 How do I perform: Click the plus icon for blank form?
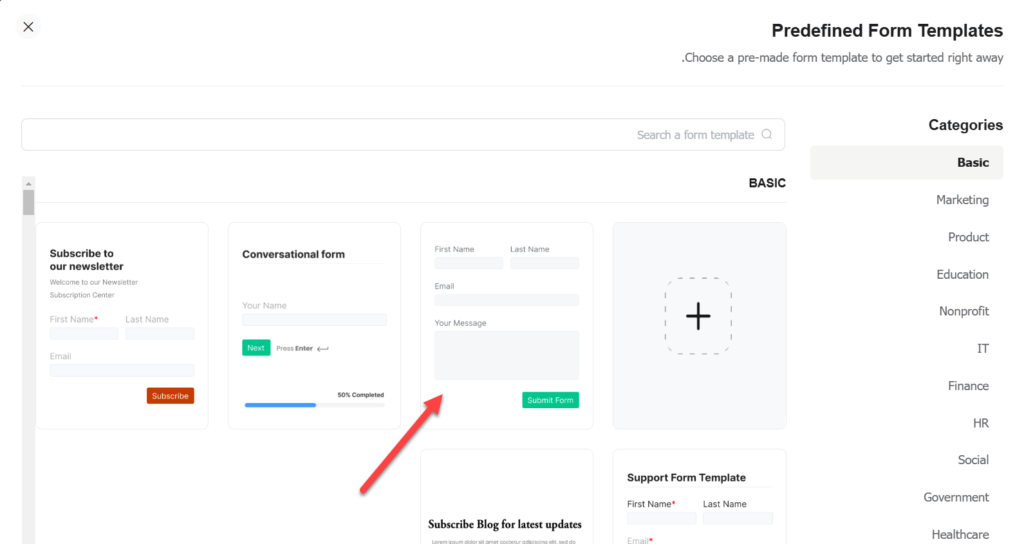[x=698, y=316]
